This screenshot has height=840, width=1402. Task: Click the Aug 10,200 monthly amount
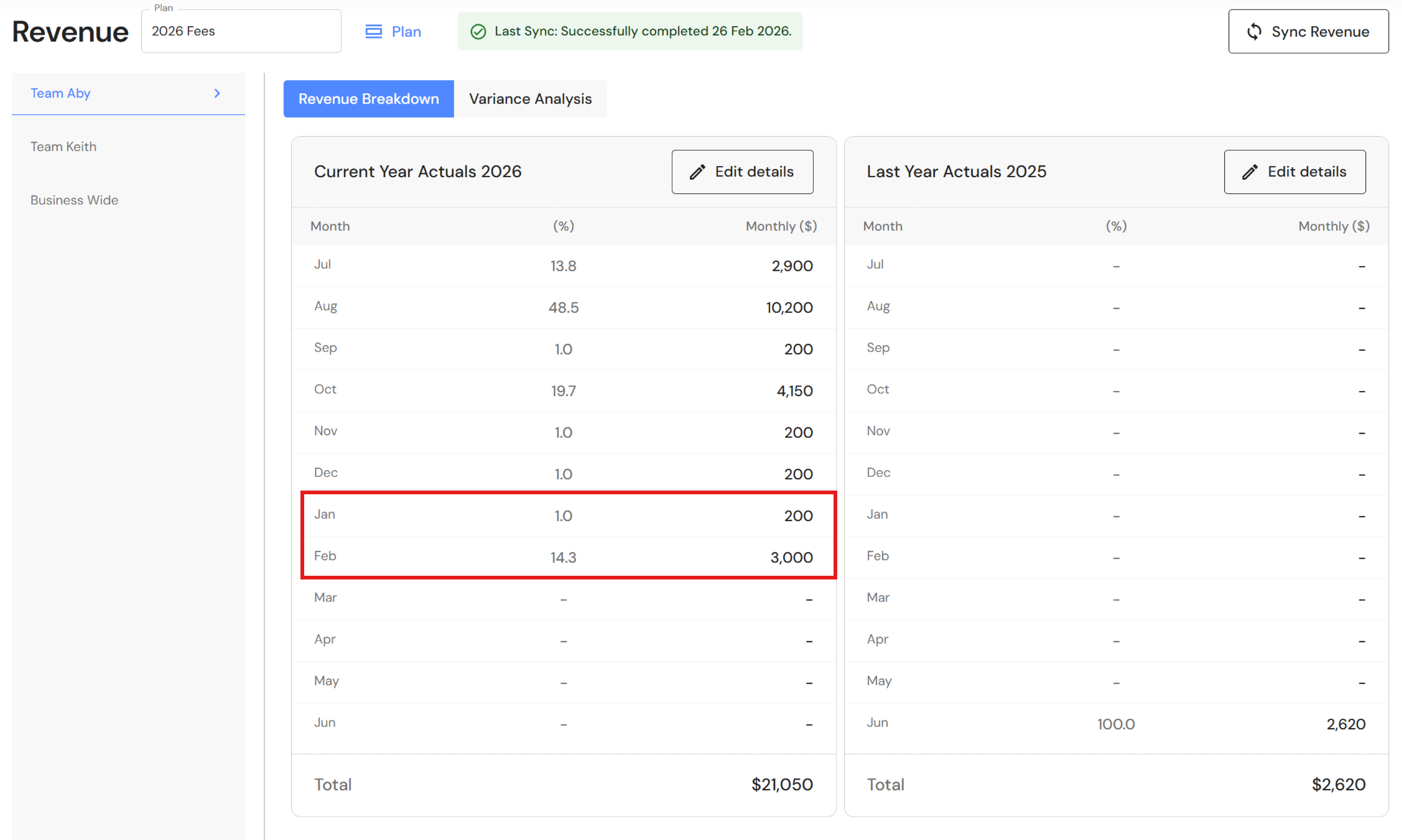(x=789, y=308)
